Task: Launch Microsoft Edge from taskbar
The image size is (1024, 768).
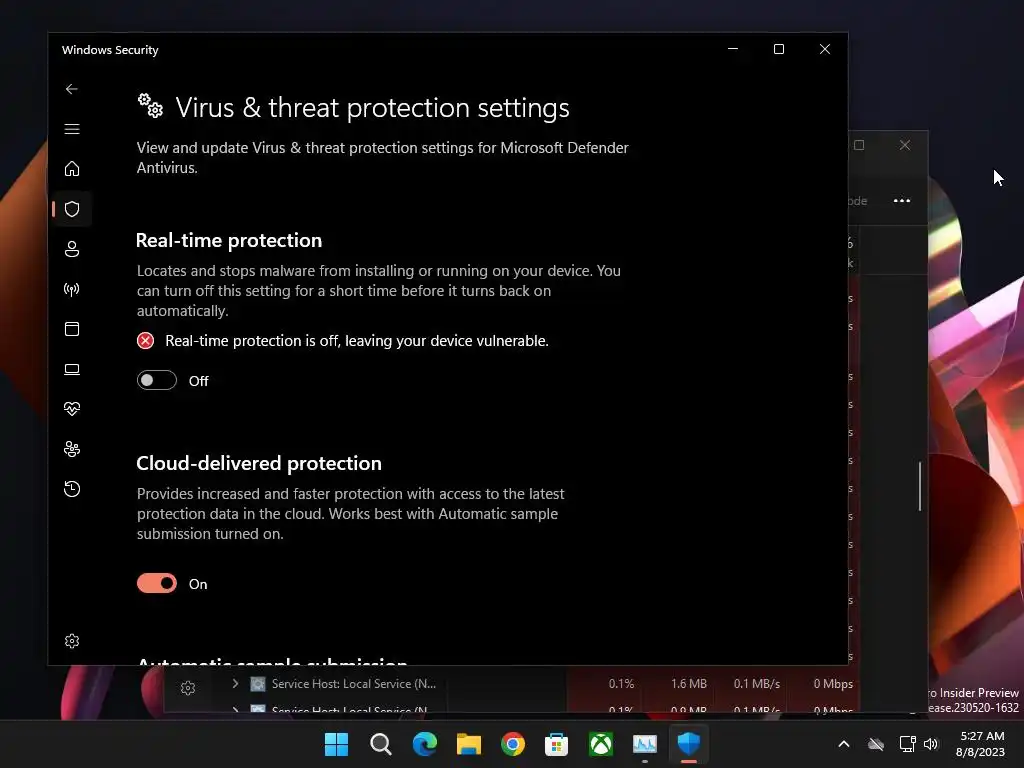Action: [424, 744]
